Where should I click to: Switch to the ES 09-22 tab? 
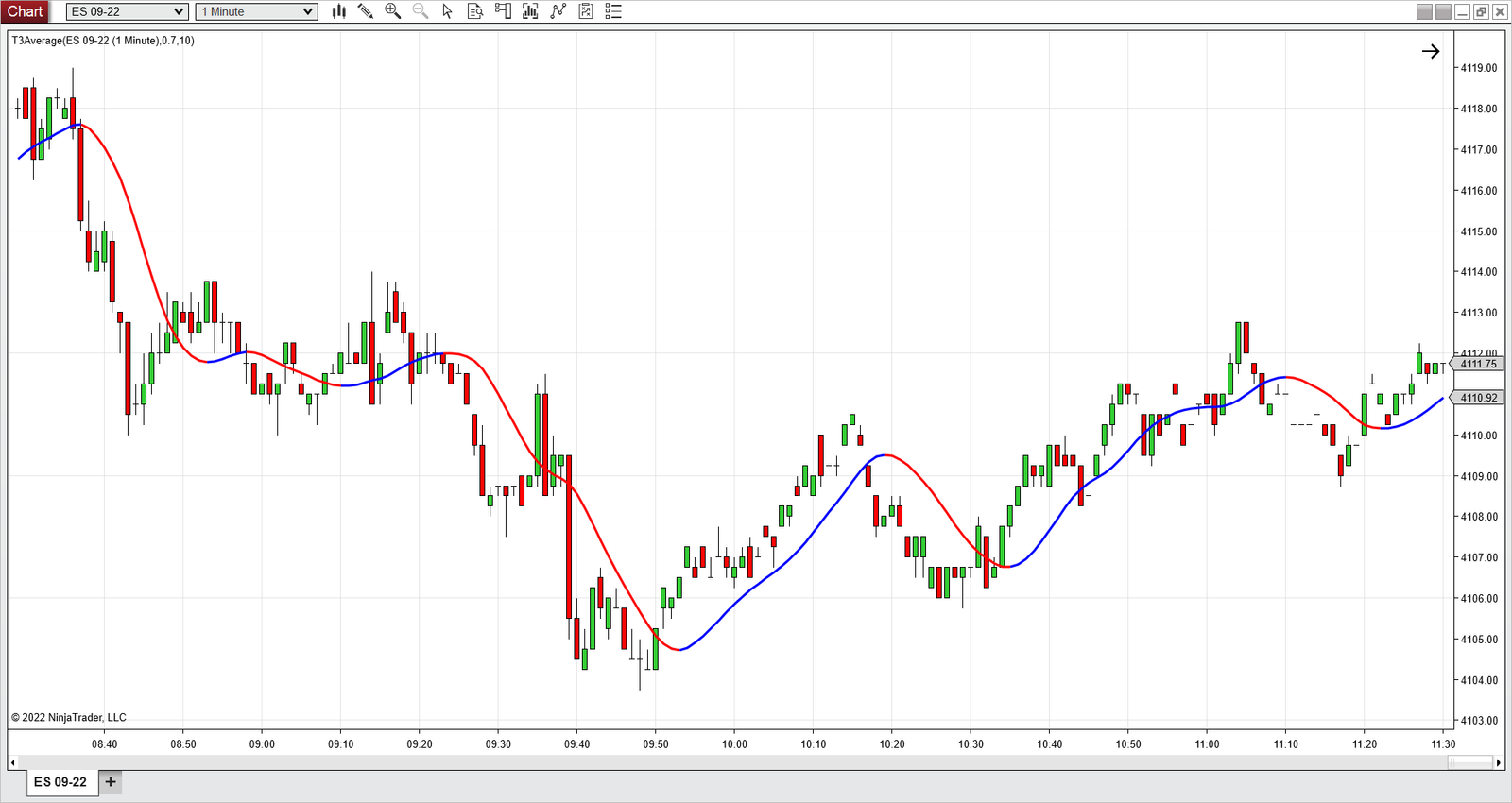click(60, 782)
